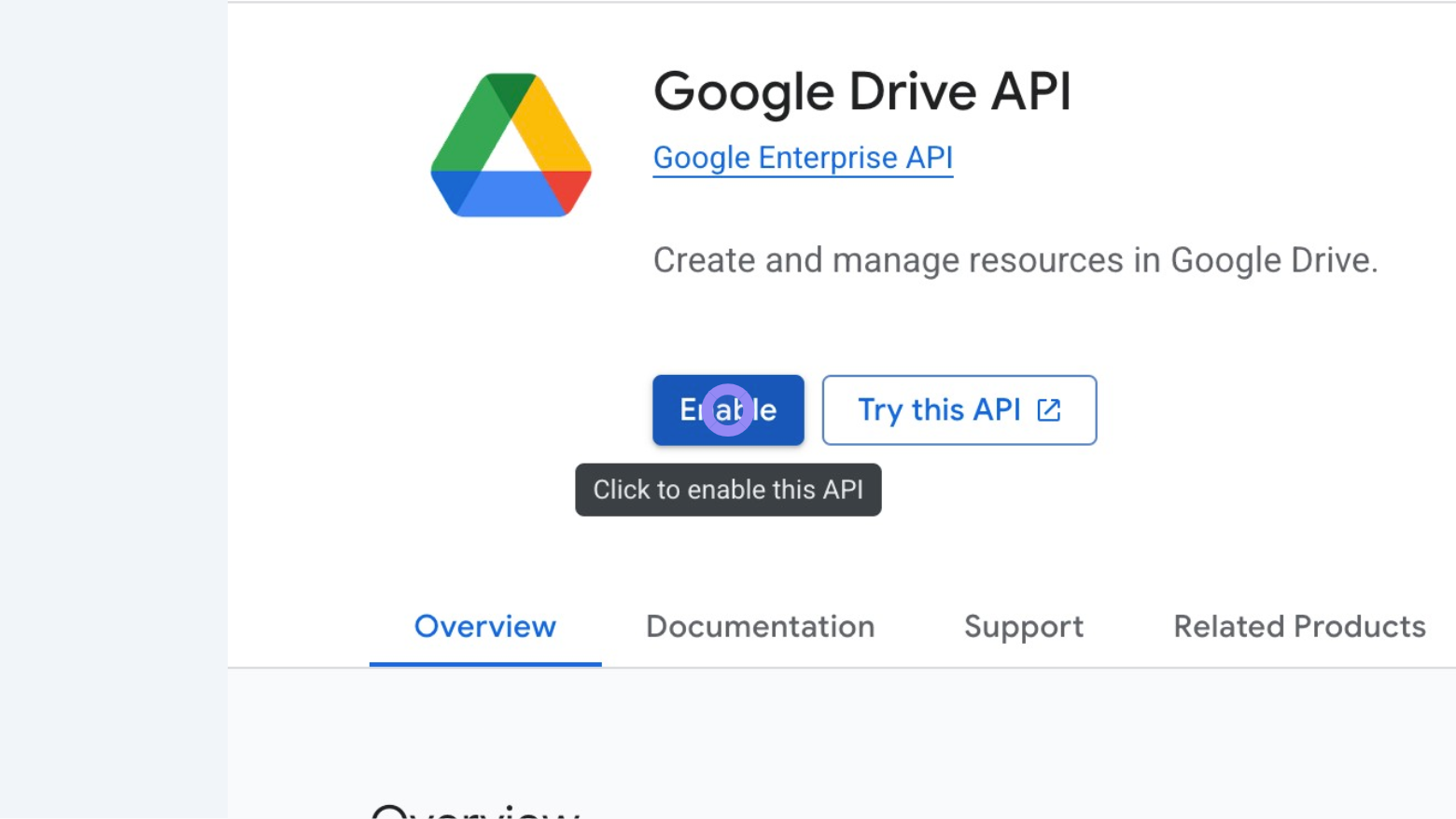Click the blue underline beneath the Overview tab
1456x819 pixels.
click(x=484, y=662)
